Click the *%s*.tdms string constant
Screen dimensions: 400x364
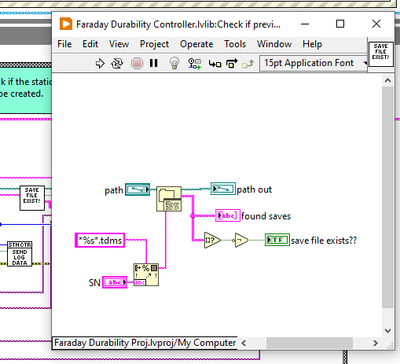coord(100,240)
